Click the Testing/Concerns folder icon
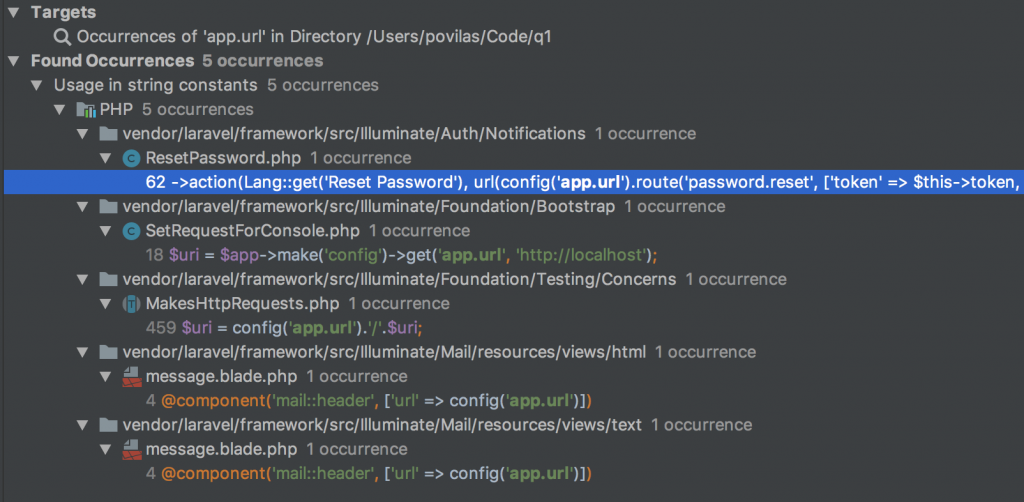Image resolution: width=1024 pixels, height=502 pixels. click(x=108, y=280)
